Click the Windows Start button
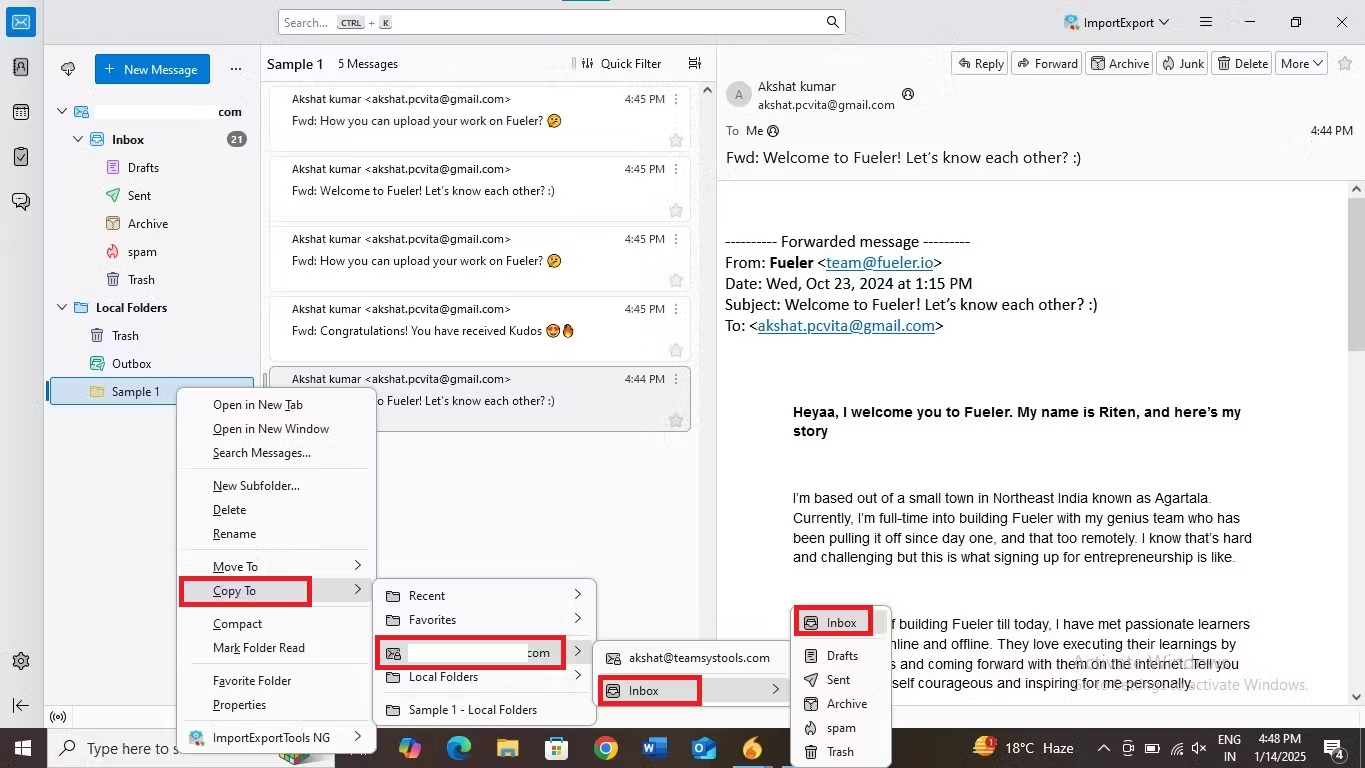Viewport: 1365px width, 768px height. click(x=21, y=748)
